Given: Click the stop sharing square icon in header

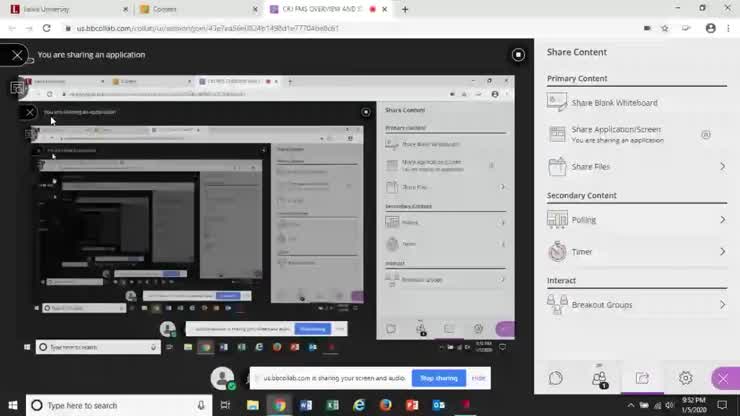Looking at the screenshot, I should click(518, 55).
